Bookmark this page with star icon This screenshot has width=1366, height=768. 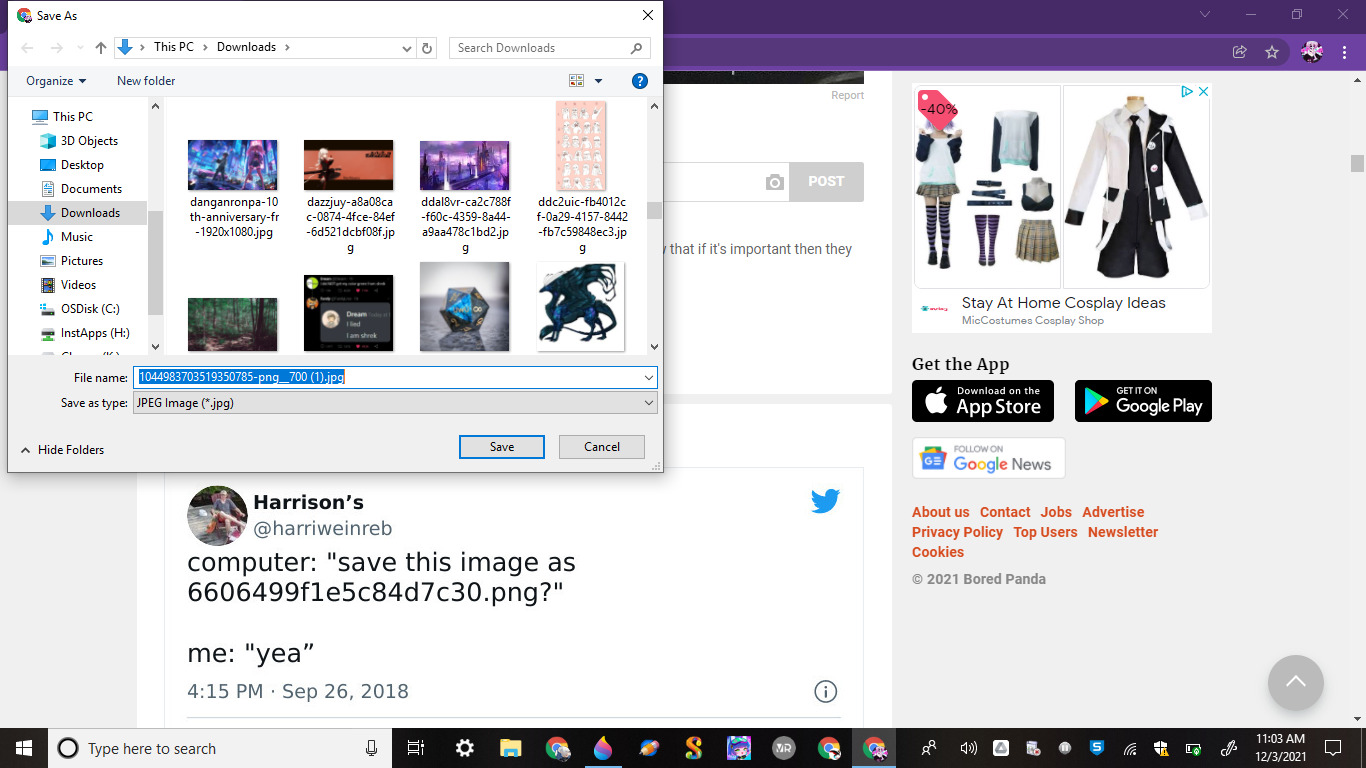click(1272, 52)
